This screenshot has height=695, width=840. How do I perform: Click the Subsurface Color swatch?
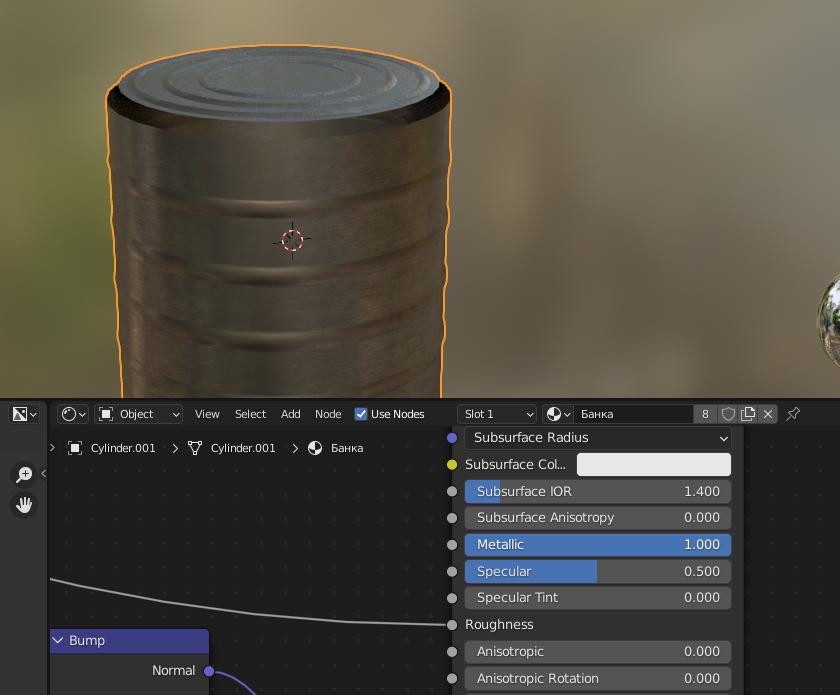(x=654, y=464)
